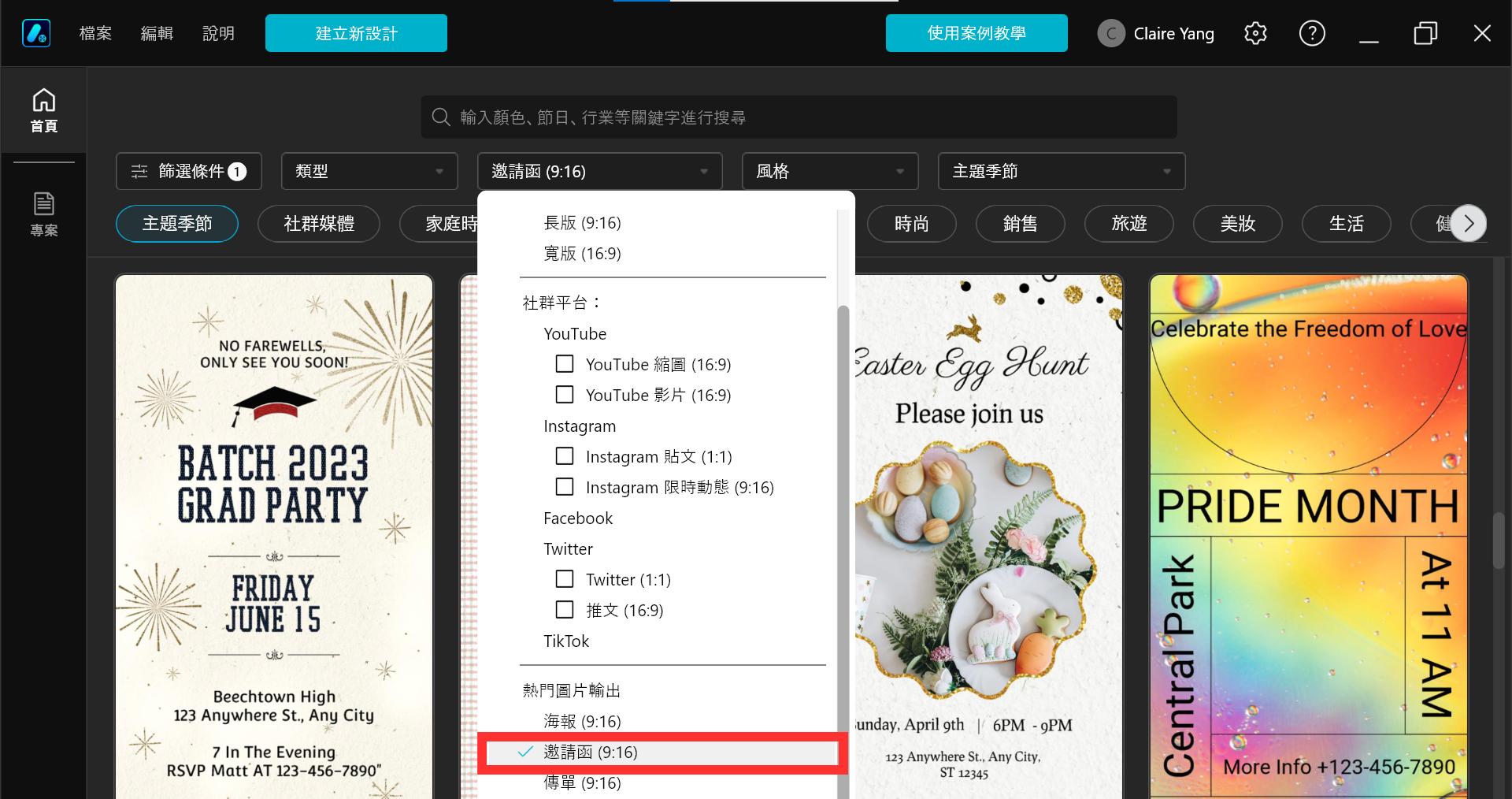Viewport: 1512px width, 799px height.
Task: Click the 使用案例教學 button
Action: click(x=976, y=33)
